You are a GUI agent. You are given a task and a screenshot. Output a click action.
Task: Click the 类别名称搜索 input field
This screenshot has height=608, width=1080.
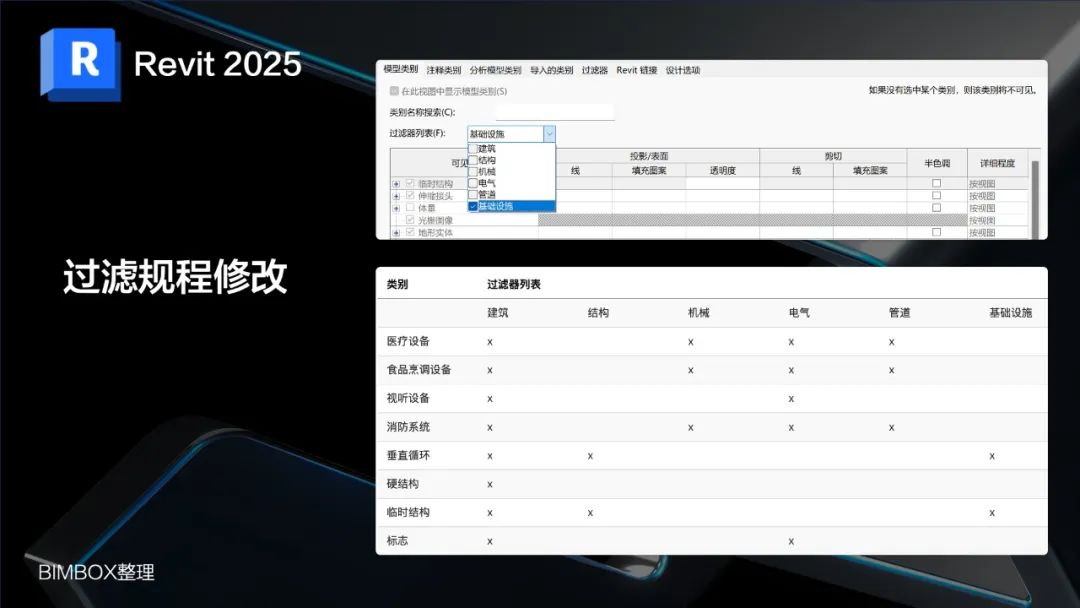554,111
